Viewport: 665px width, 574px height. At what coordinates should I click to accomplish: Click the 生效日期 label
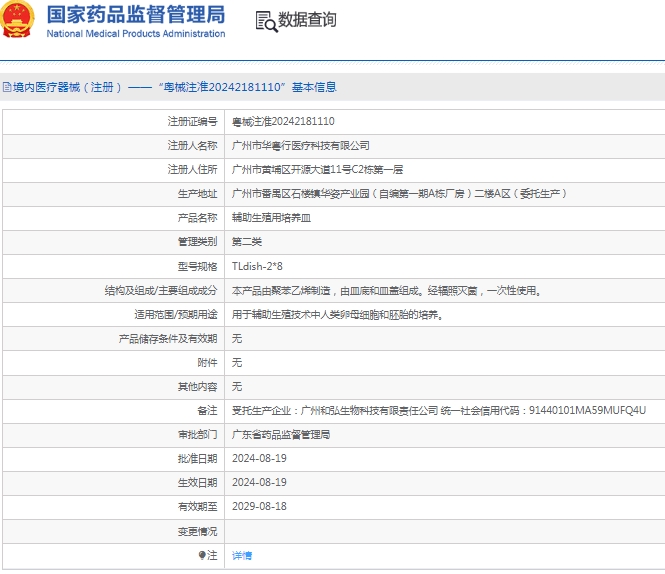pos(197,482)
